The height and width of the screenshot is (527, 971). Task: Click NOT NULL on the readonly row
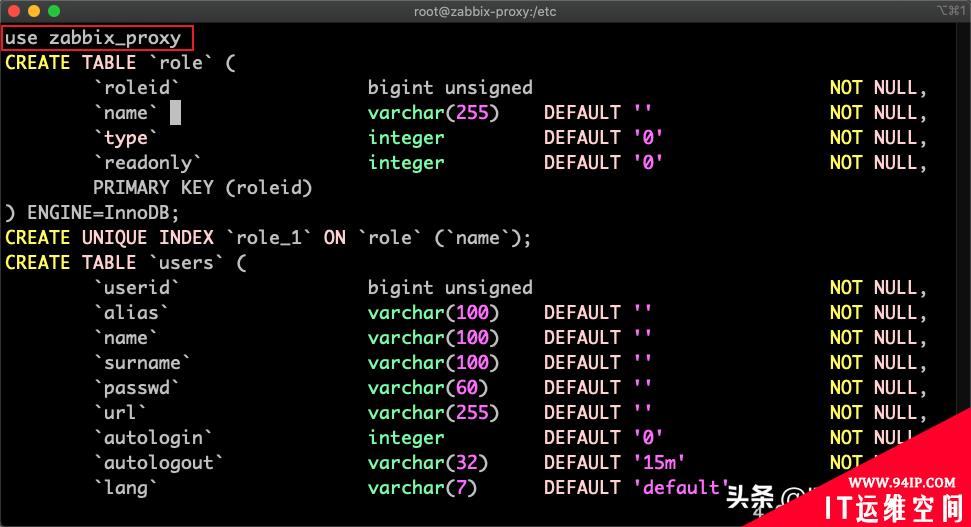877,162
